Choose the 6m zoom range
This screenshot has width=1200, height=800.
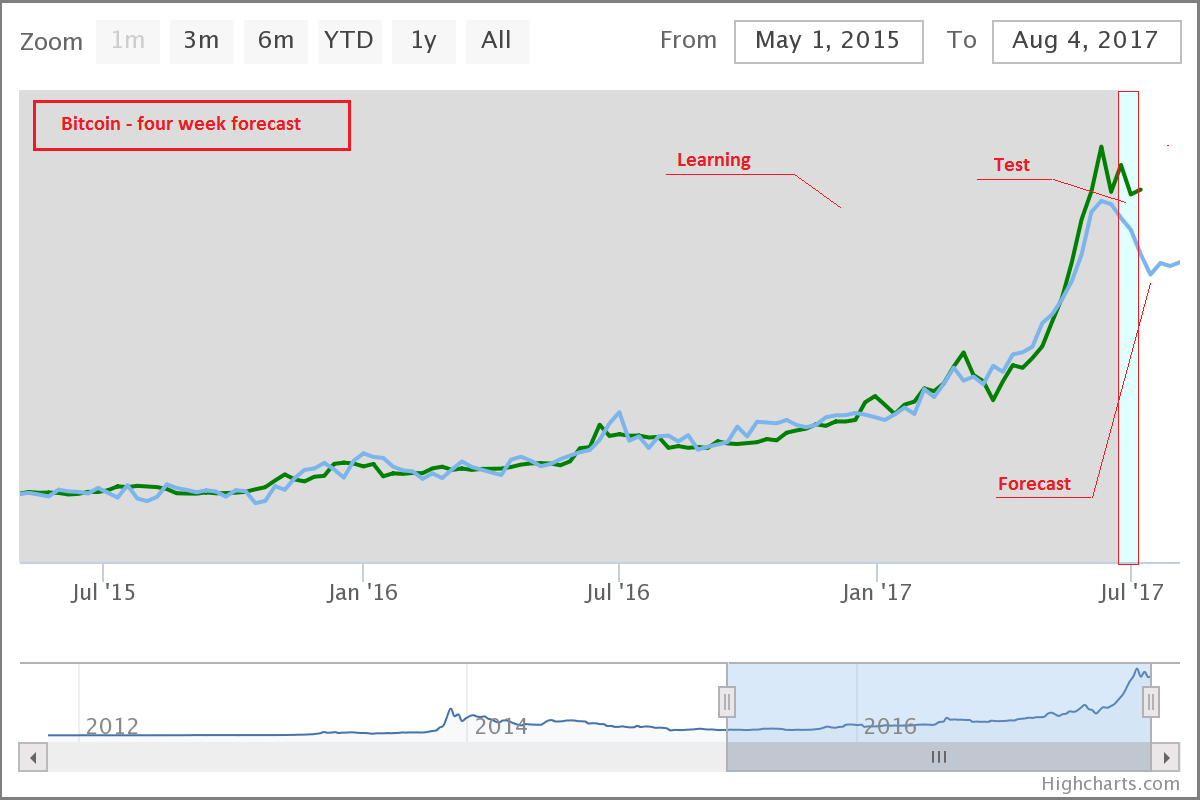click(275, 41)
